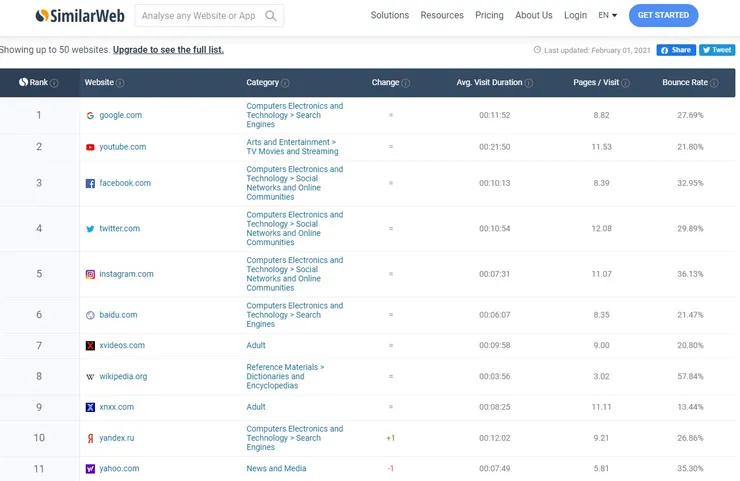Click the Facebook Share button

pyautogui.click(x=676, y=50)
